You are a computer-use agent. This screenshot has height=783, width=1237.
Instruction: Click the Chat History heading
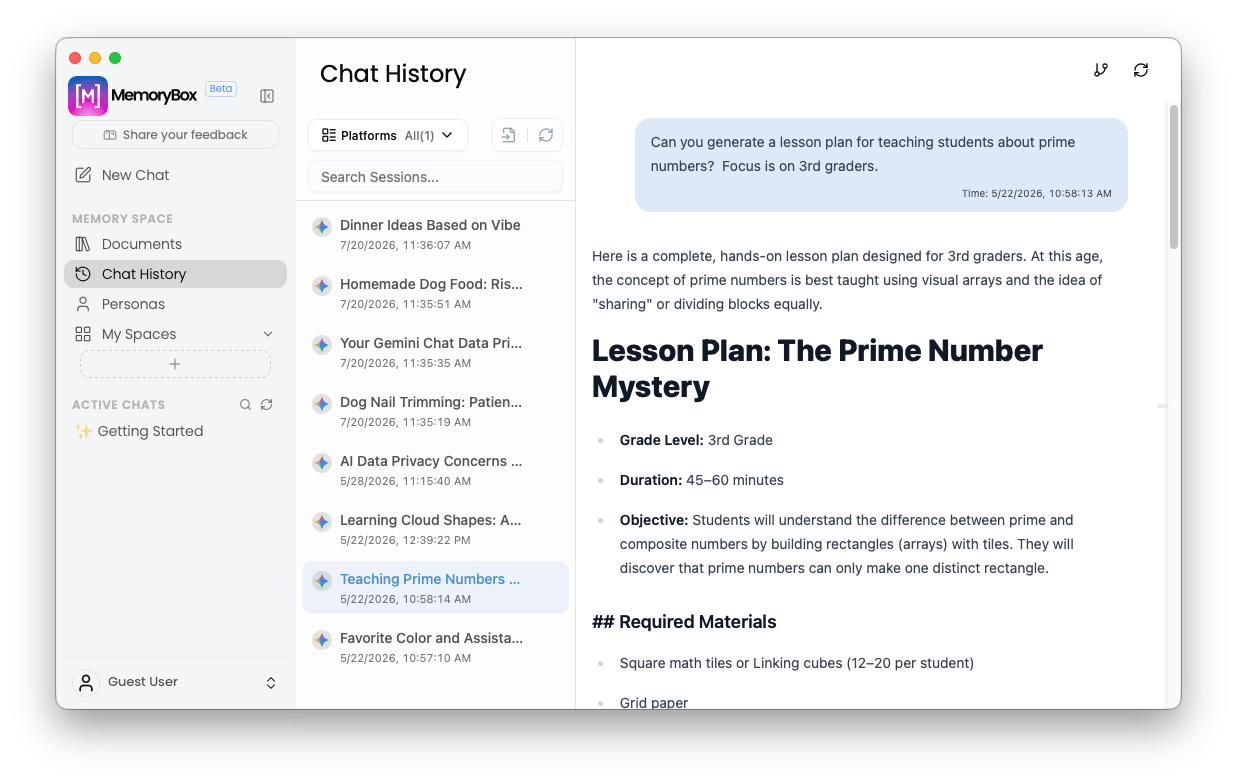(x=393, y=74)
